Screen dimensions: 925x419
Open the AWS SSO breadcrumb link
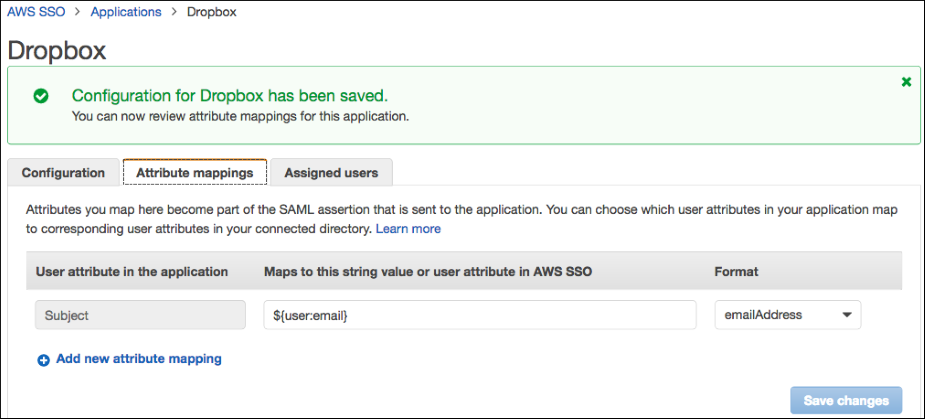pos(36,12)
